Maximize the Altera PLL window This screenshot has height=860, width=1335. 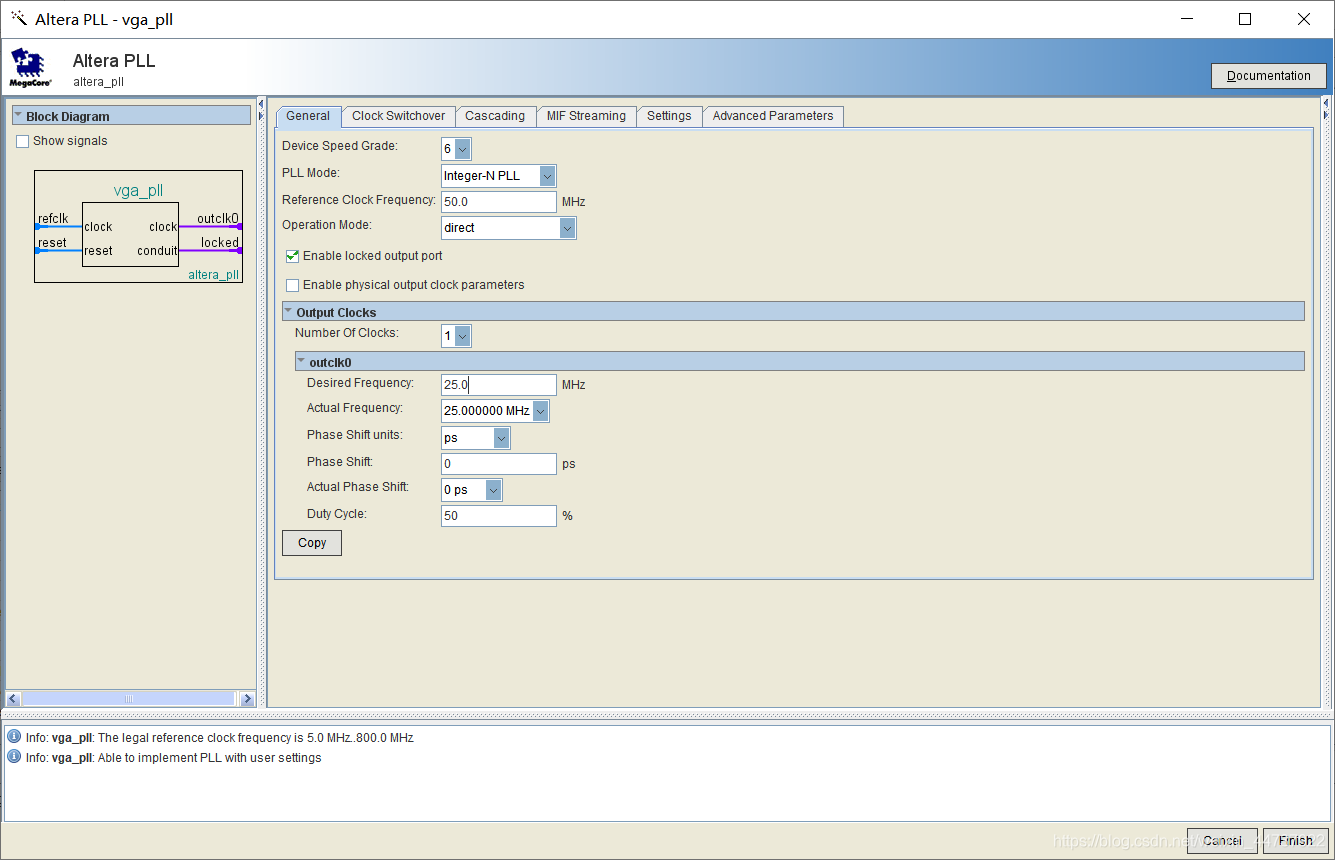pyautogui.click(x=1245, y=19)
